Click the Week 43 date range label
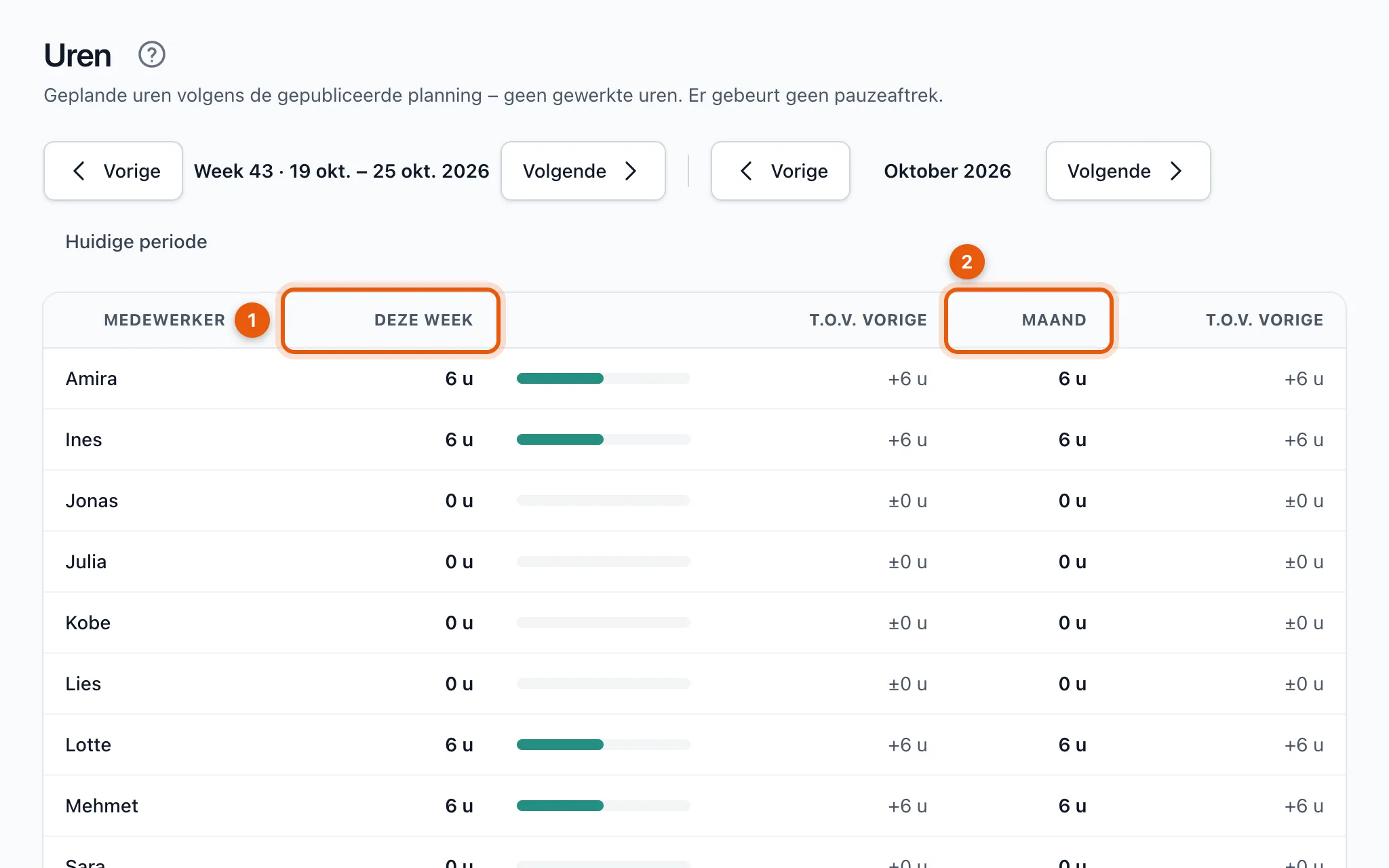1389x868 pixels. [342, 171]
